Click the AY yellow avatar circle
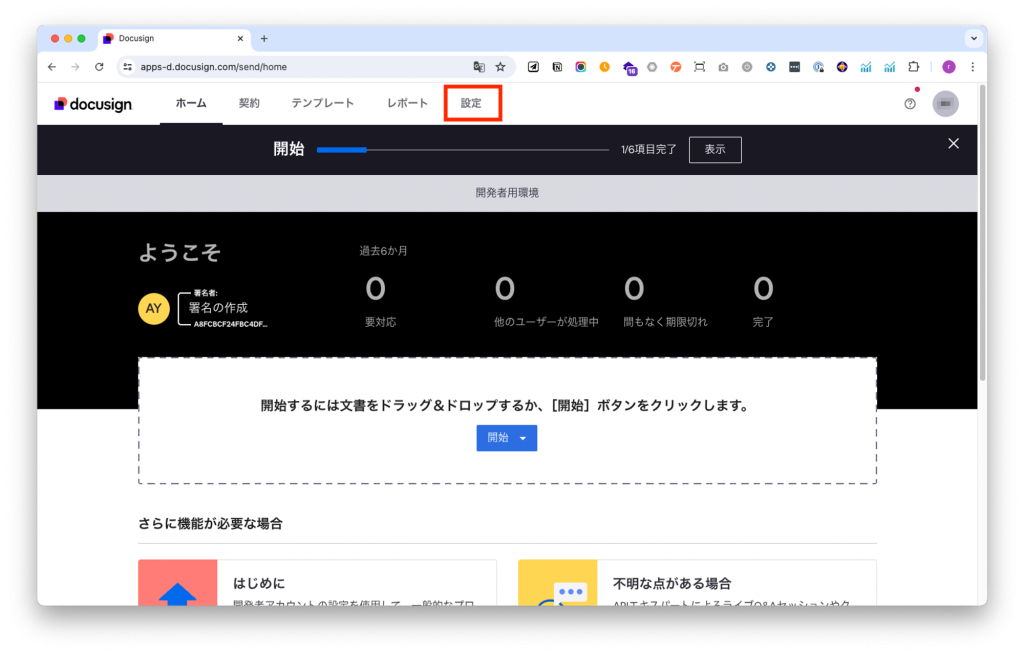 [153, 308]
